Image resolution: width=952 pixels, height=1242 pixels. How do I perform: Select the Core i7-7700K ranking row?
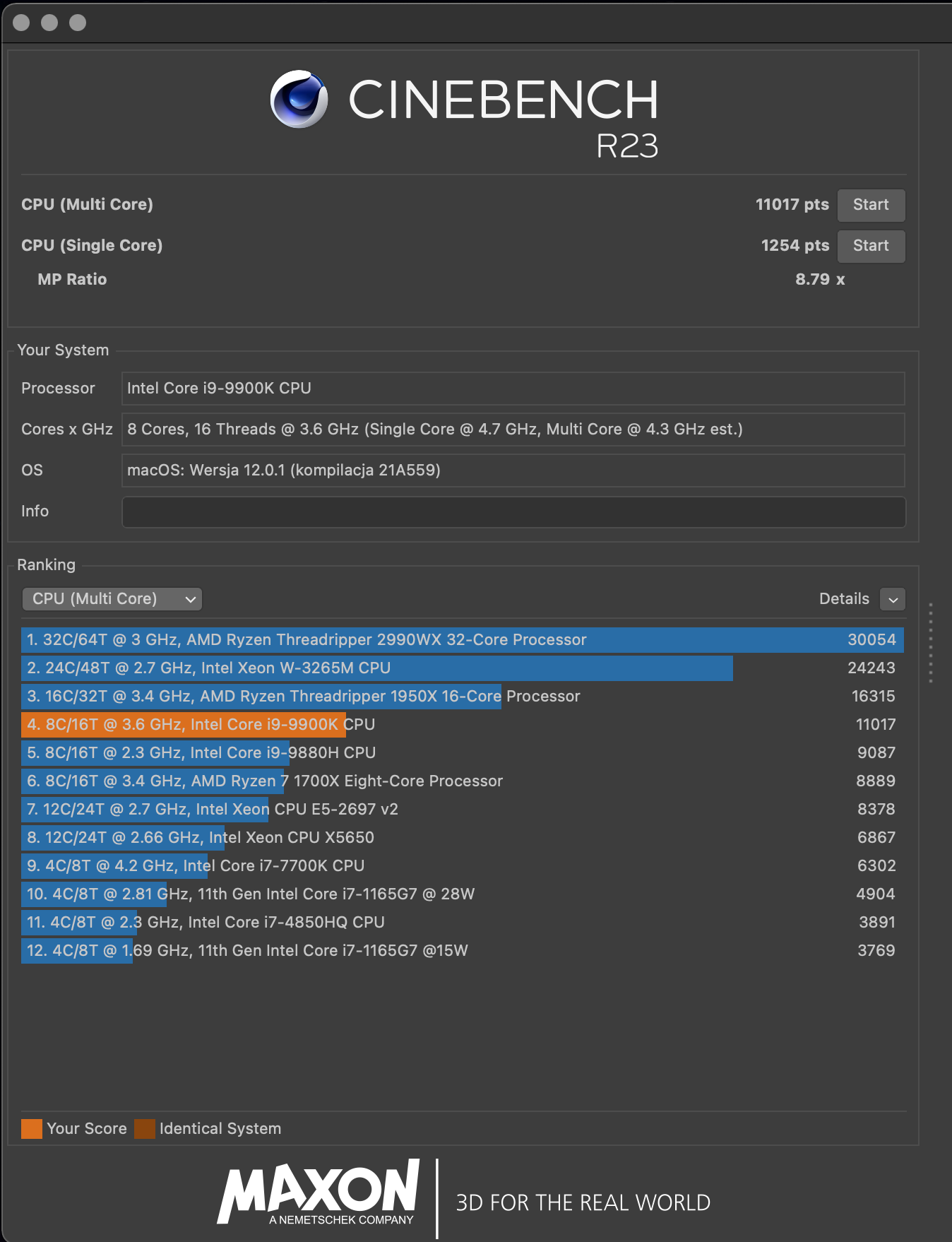click(x=463, y=866)
